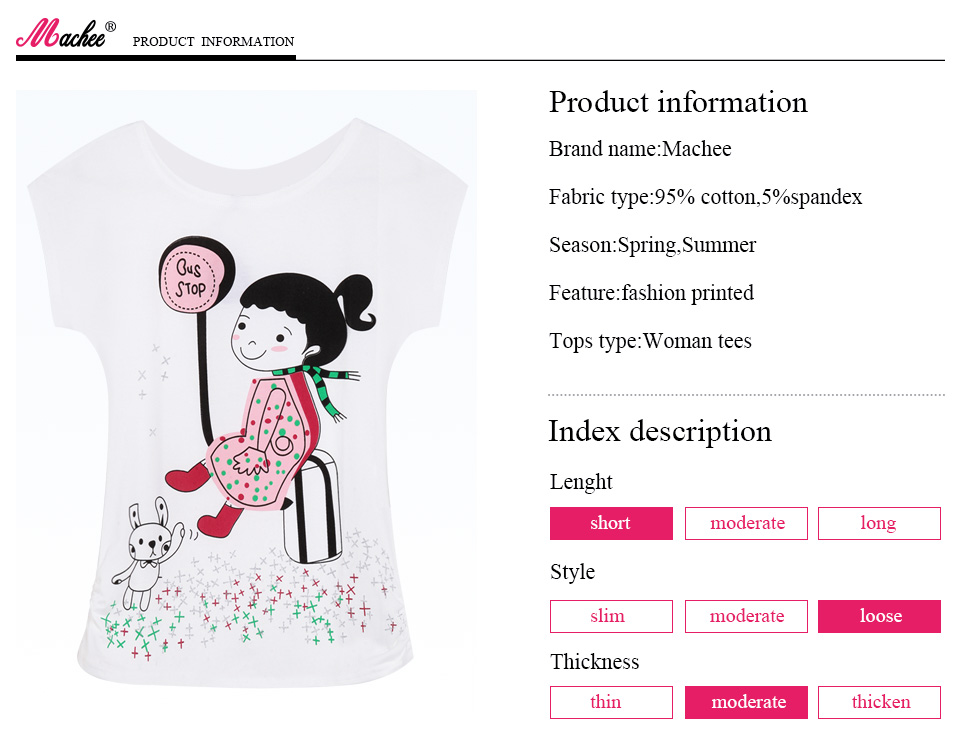Click the Fabric type description line
The image size is (960, 750).
(705, 197)
